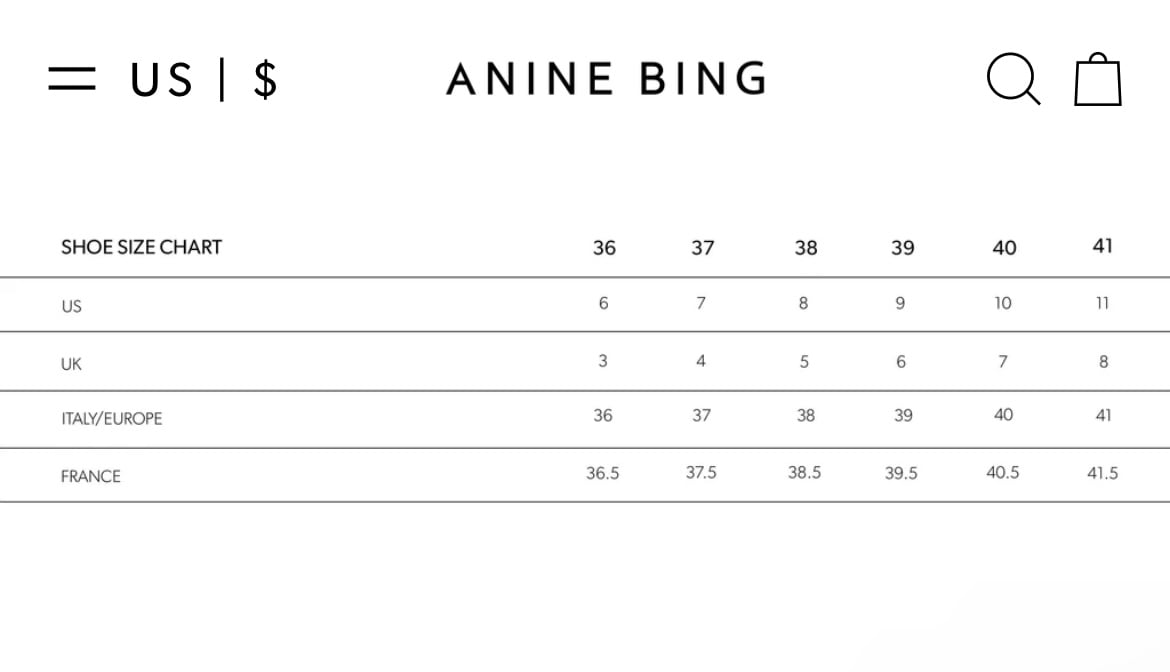Click the ANINE BING logo
This screenshot has height=672, width=1170.
click(607, 79)
